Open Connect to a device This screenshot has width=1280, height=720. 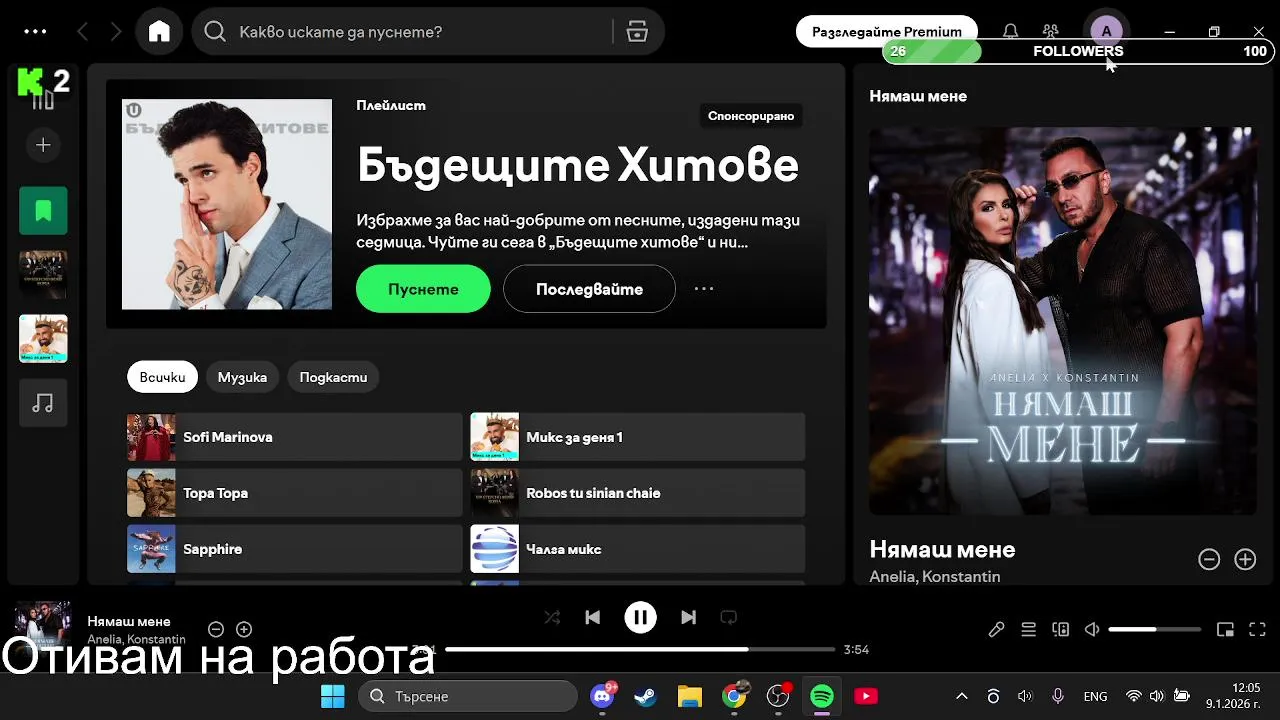[1061, 629]
